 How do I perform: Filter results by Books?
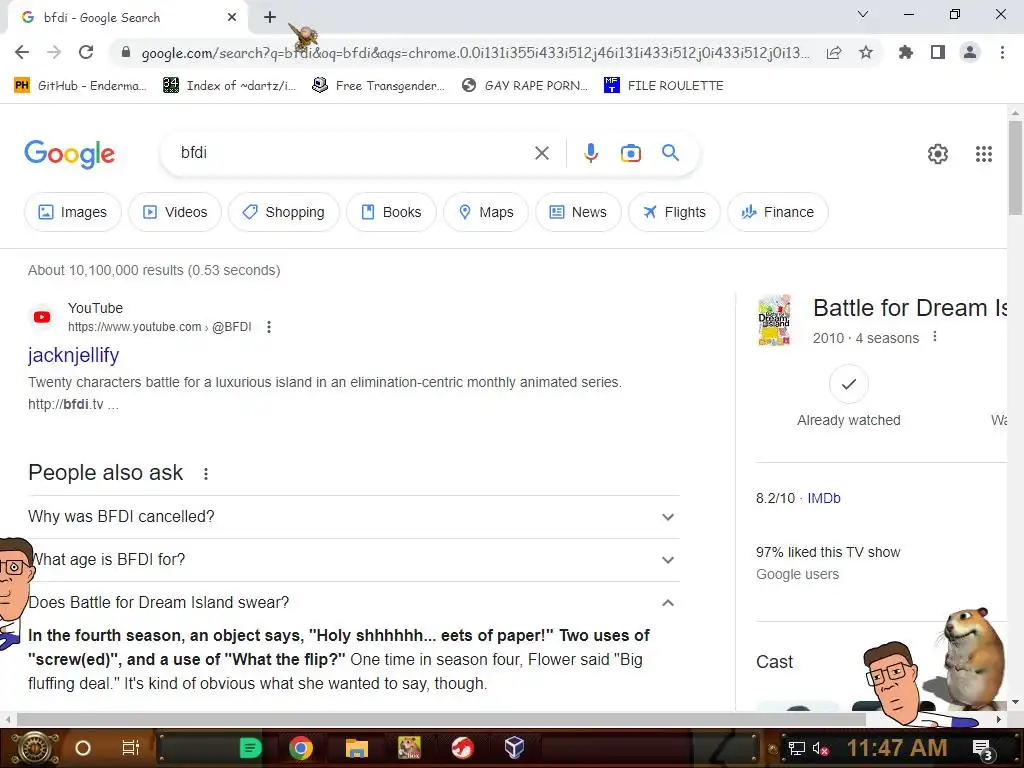pos(391,212)
